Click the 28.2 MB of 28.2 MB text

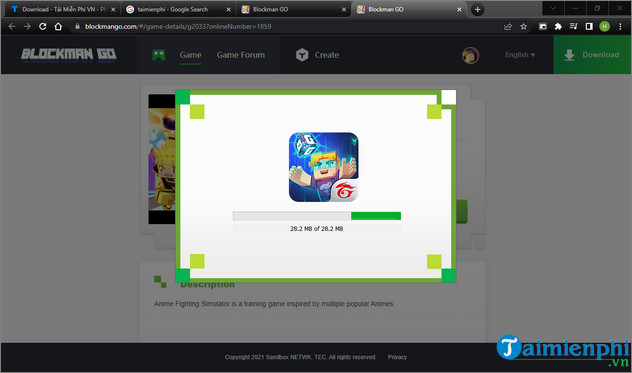[316, 229]
